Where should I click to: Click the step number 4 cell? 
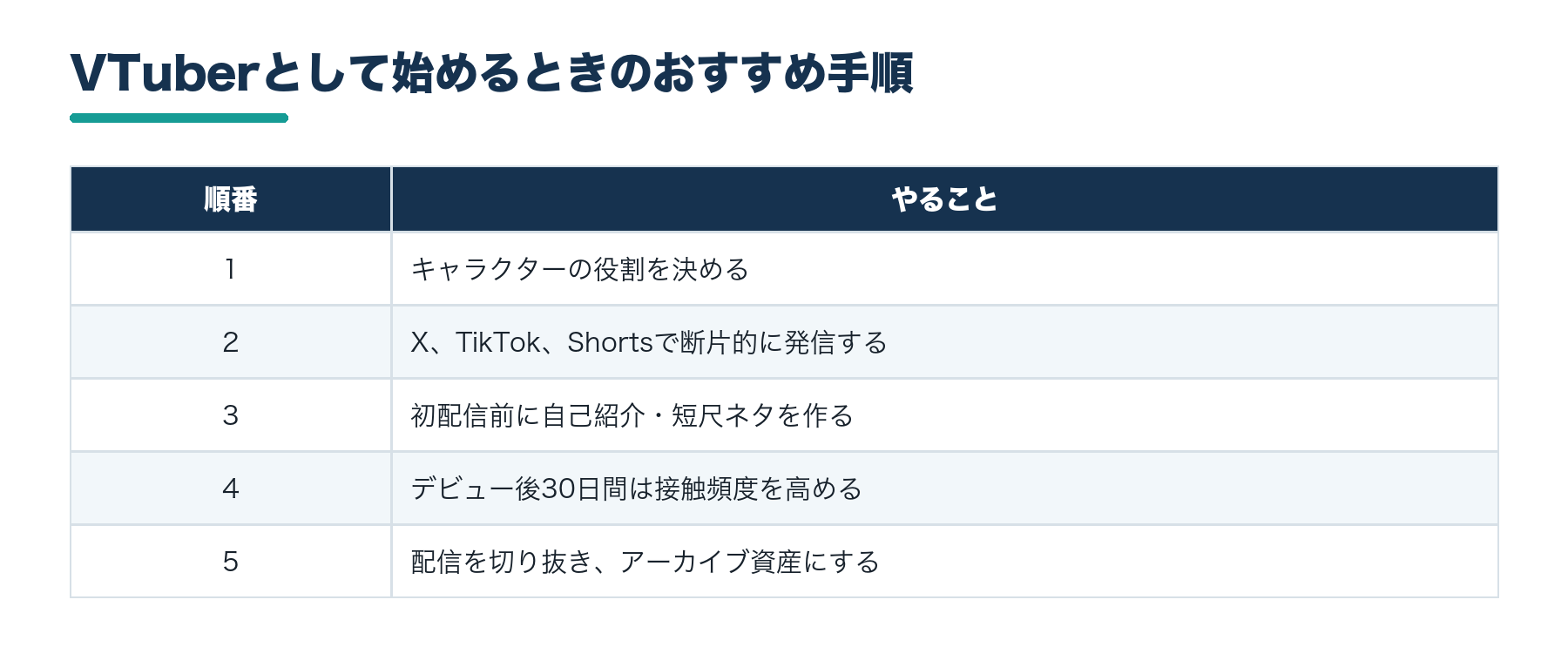point(231,488)
